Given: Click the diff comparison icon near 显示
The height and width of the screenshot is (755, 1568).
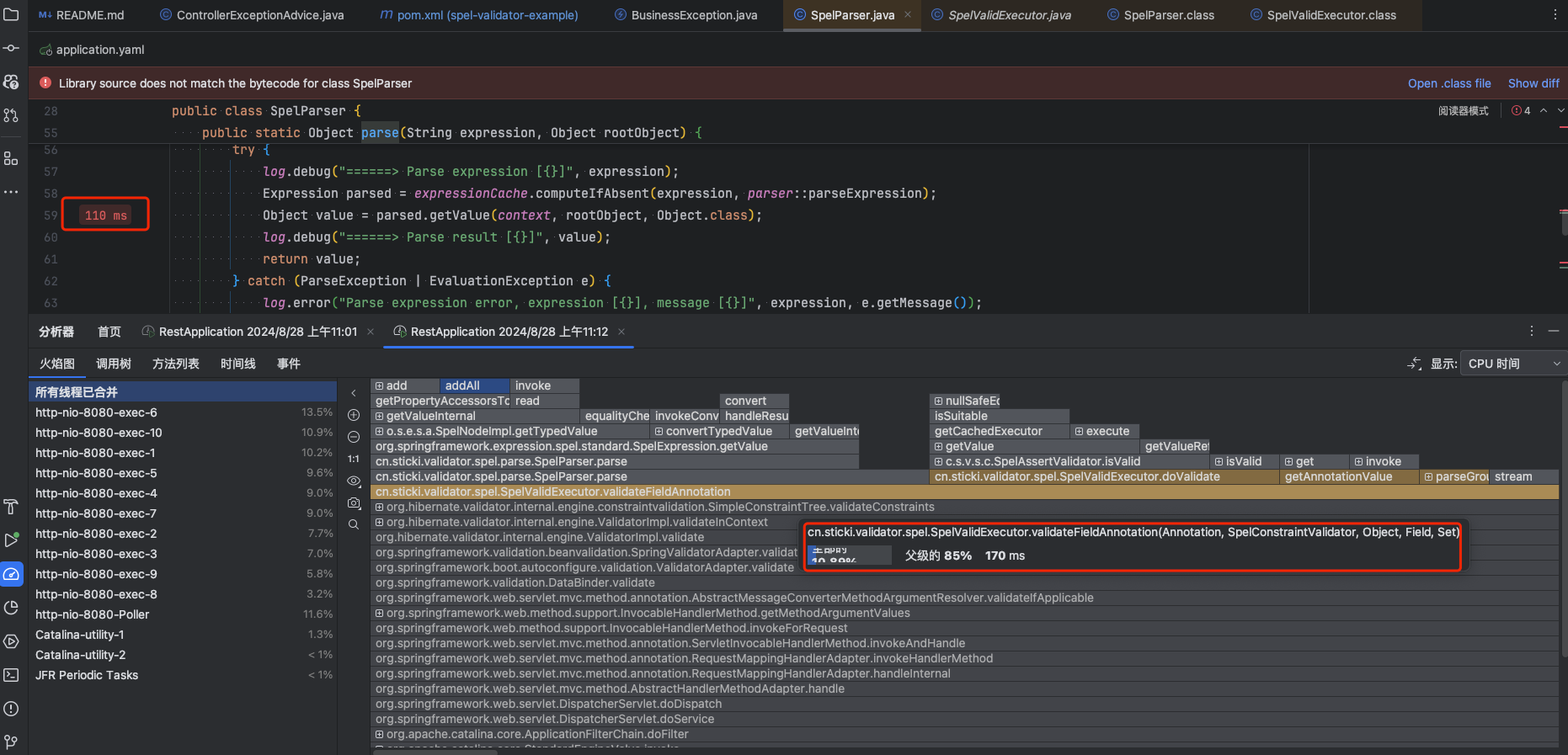Looking at the screenshot, I should point(1415,364).
